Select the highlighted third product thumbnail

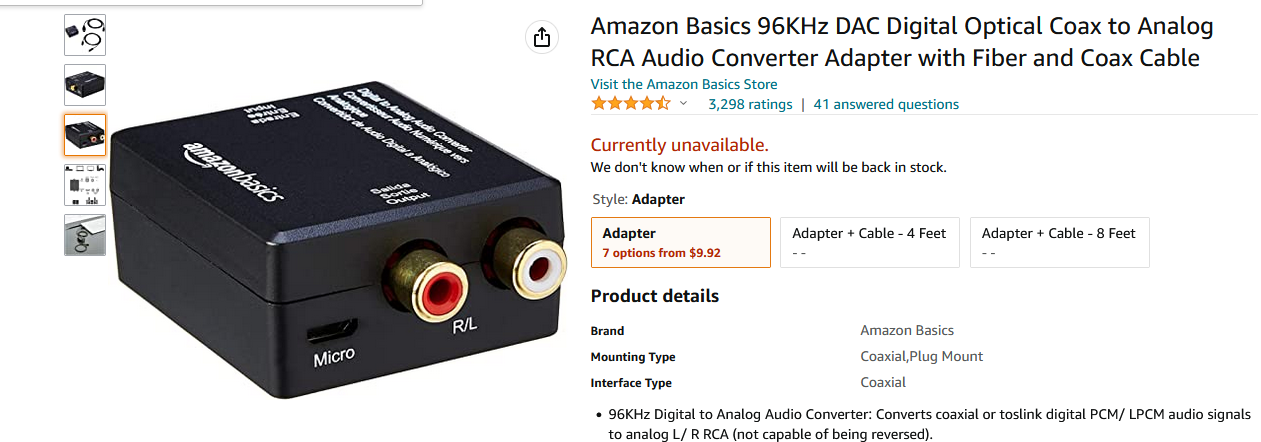(85, 135)
